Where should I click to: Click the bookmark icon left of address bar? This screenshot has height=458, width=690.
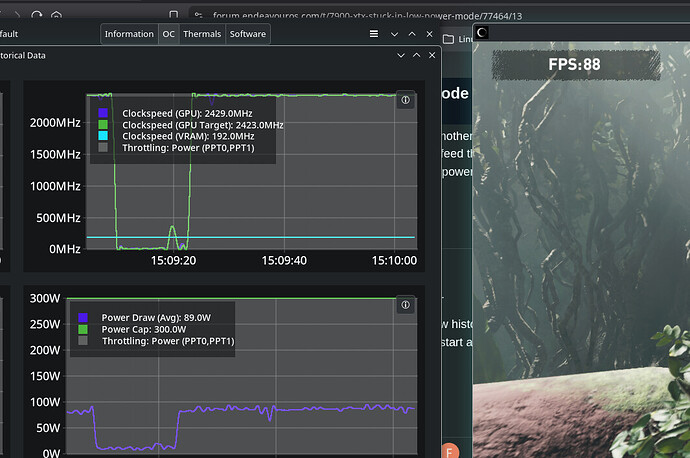(173, 16)
